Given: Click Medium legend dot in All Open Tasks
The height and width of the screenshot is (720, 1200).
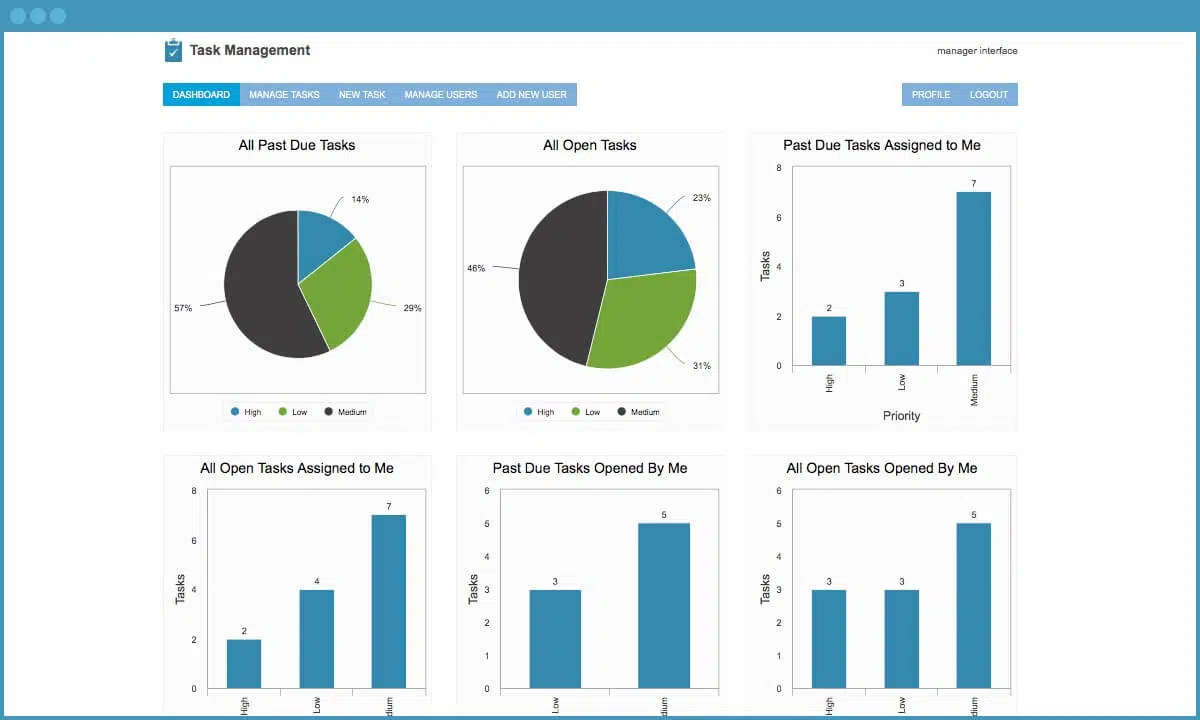Looking at the screenshot, I should (622, 412).
